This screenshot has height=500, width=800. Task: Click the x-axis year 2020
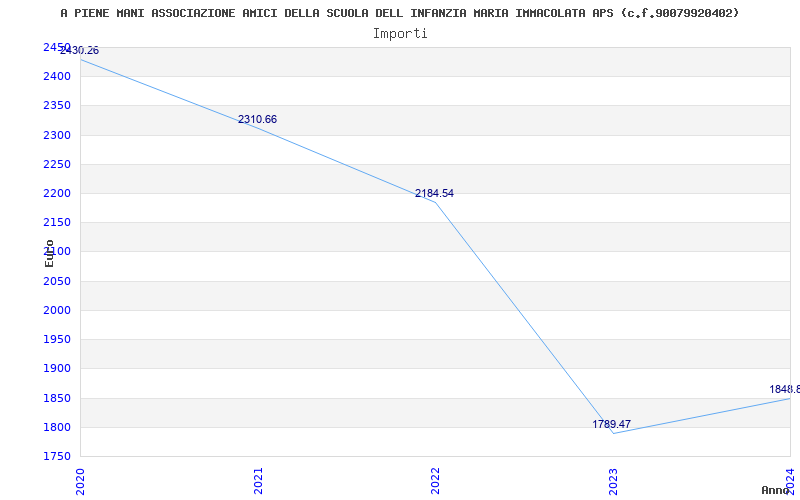point(81,481)
